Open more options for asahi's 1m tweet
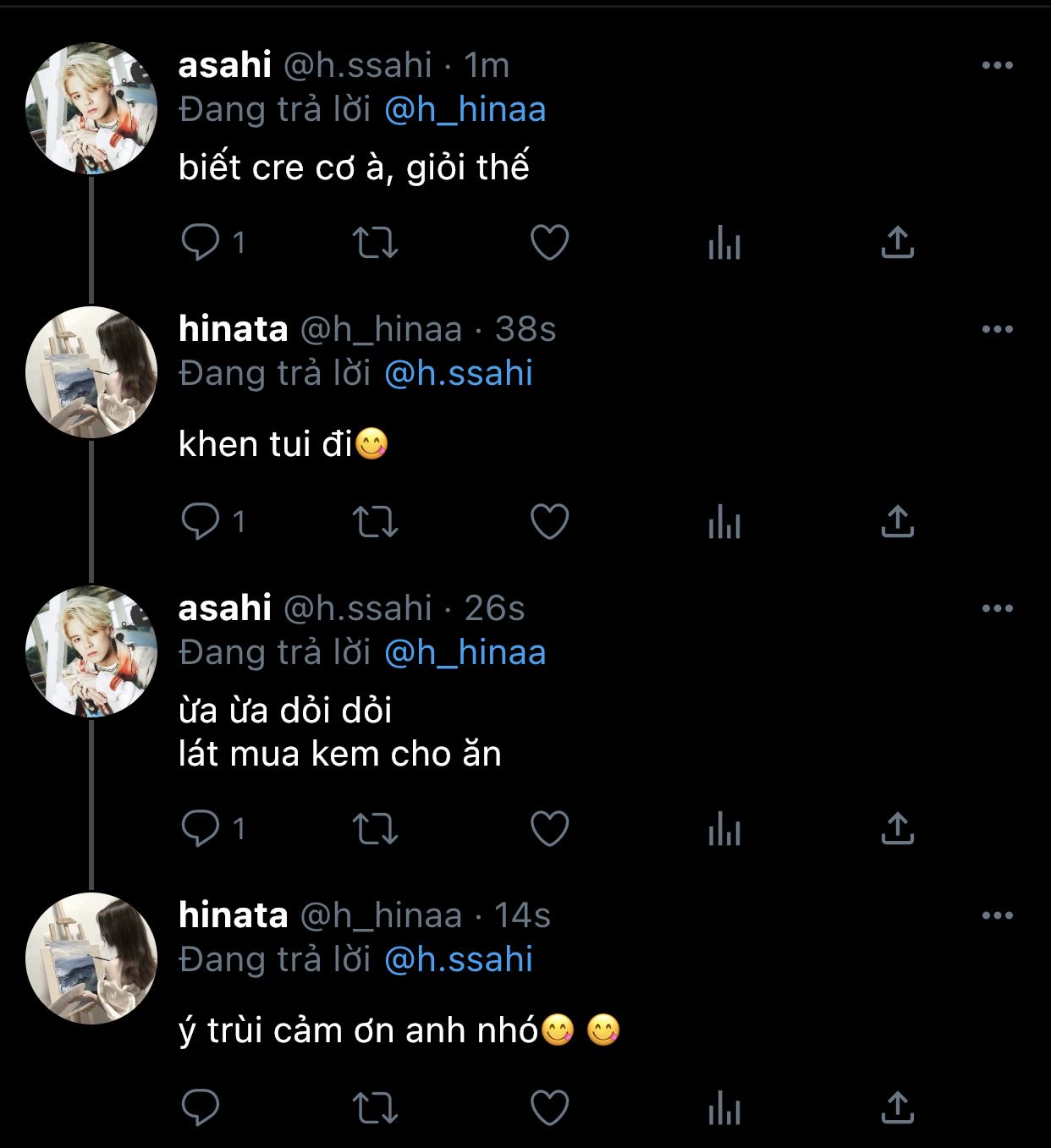1051x1148 pixels. (x=997, y=65)
